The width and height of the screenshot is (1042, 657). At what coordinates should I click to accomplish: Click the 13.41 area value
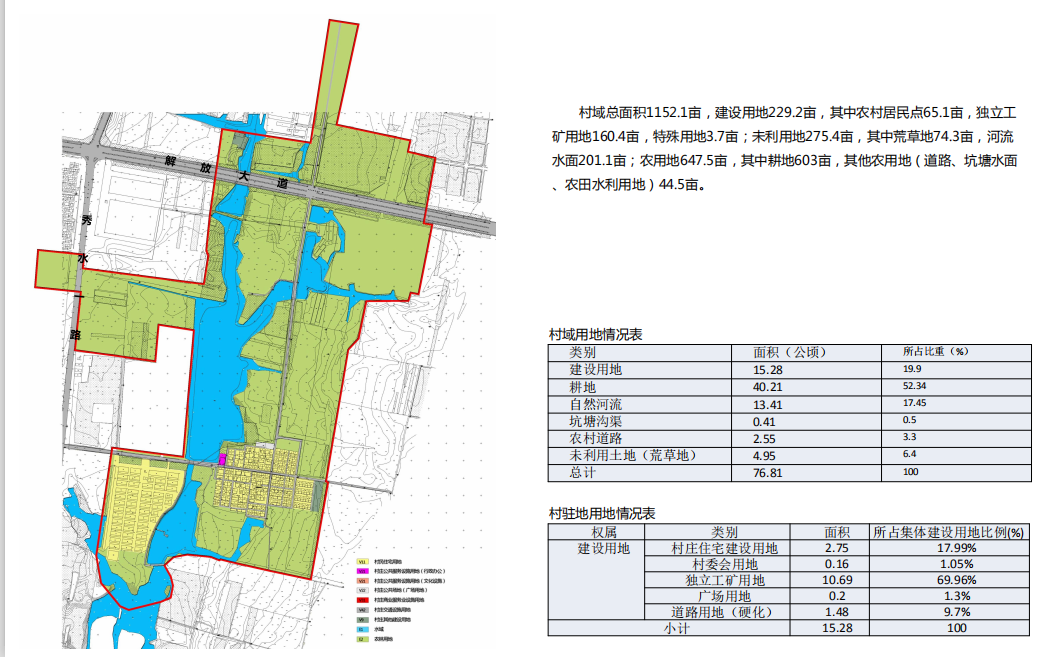[768, 405]
